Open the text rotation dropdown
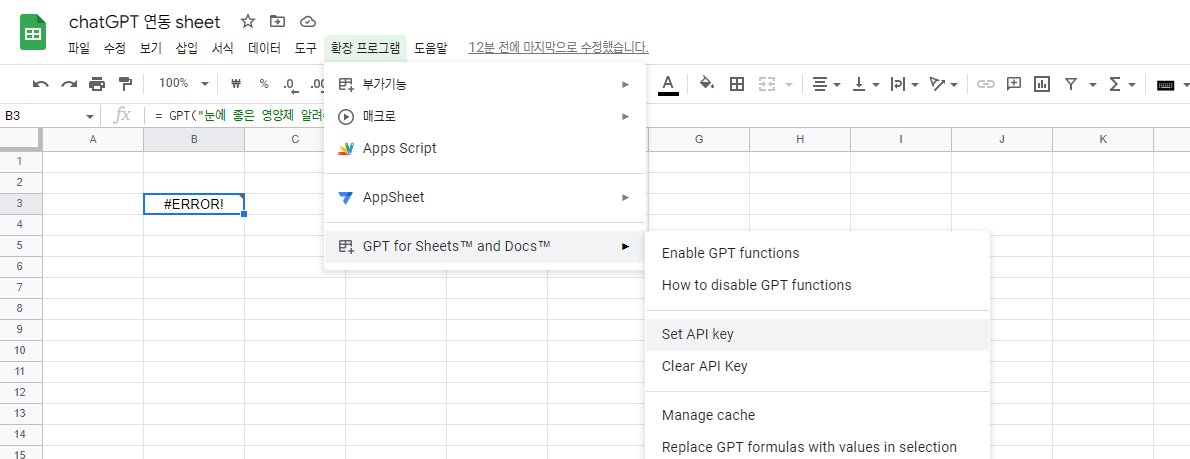Screen dimensions: 1190x459 (x=943, y=84)
